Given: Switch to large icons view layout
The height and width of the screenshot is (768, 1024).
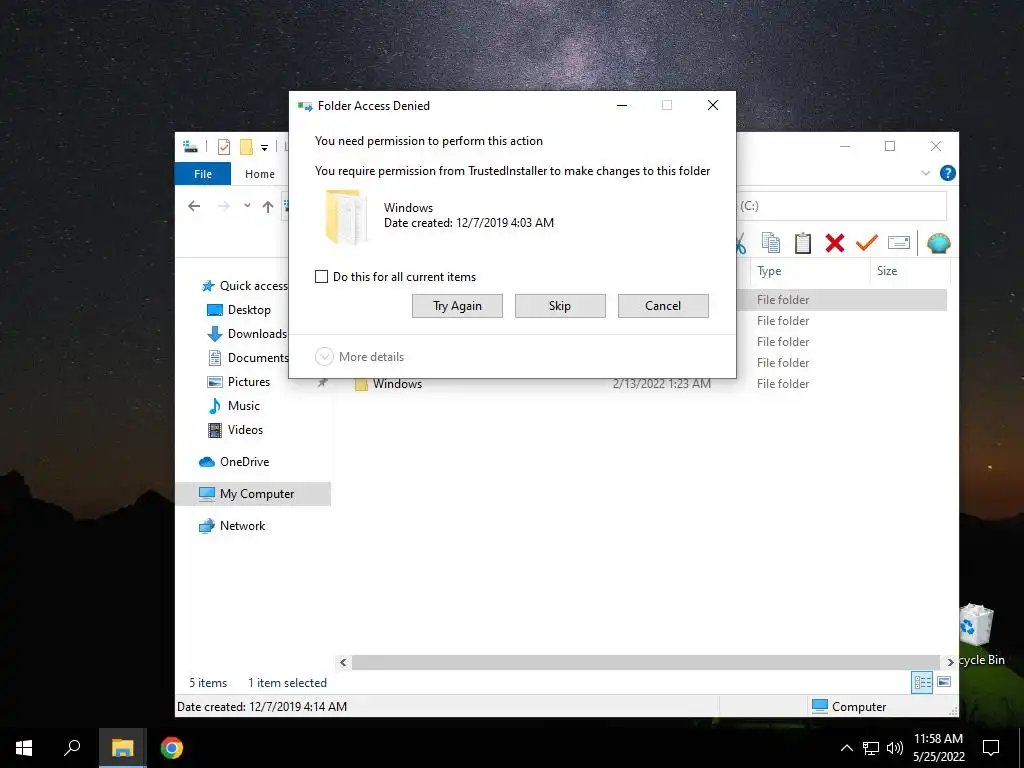Looking at the screenshot, I should pos(944,682).
